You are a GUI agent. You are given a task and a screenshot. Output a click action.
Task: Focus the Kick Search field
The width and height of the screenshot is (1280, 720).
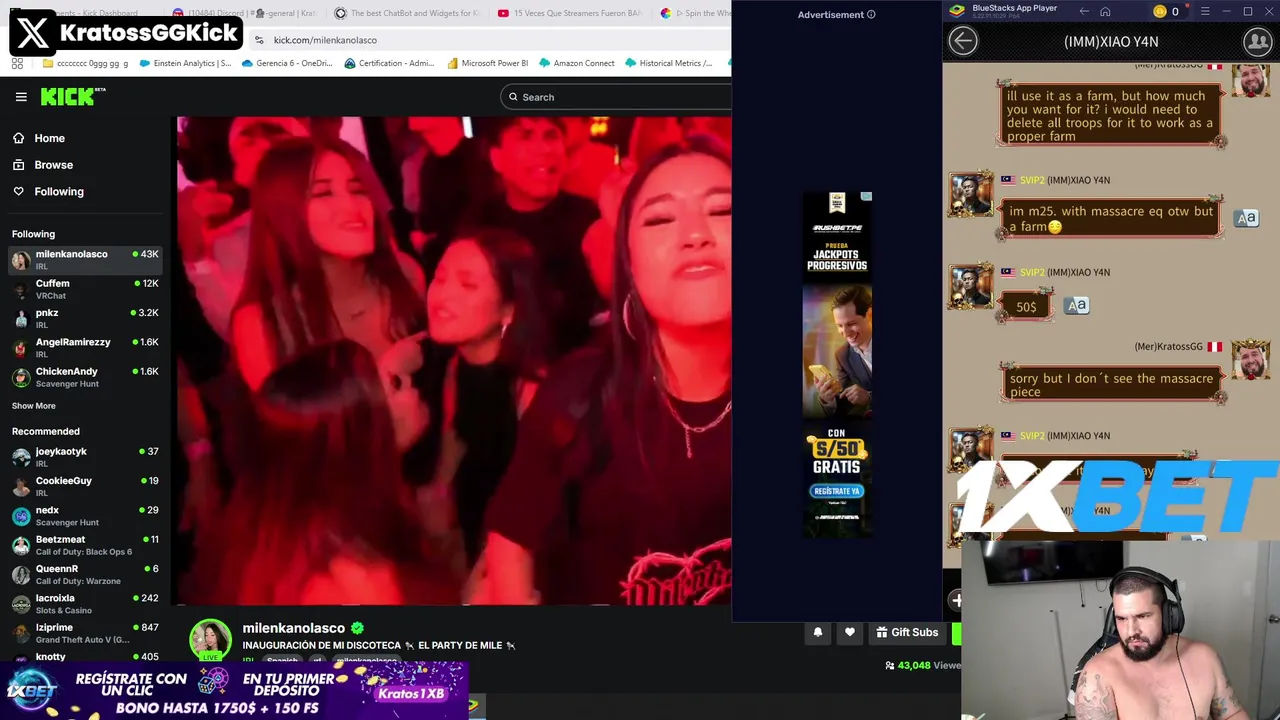pyautogui.click(x=616, y=97)
